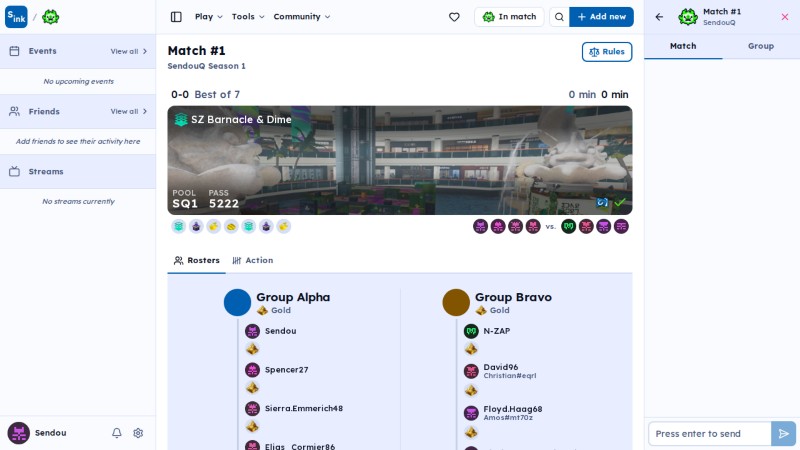Click the Christian#eqrl tag under David96
This screenshot has height=450, width=800.
point(510,376)
